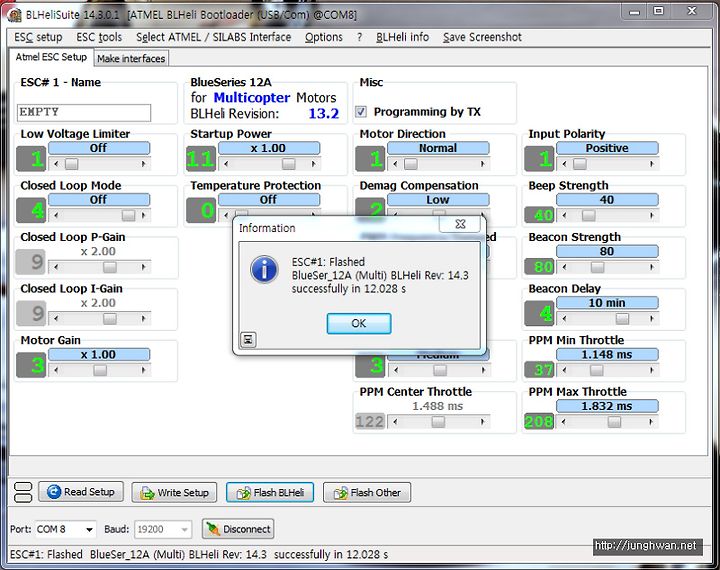The image size is (720, 570).
Task: Click the Flash Other button
Action: pyautogui.click(x=367, y=492)
